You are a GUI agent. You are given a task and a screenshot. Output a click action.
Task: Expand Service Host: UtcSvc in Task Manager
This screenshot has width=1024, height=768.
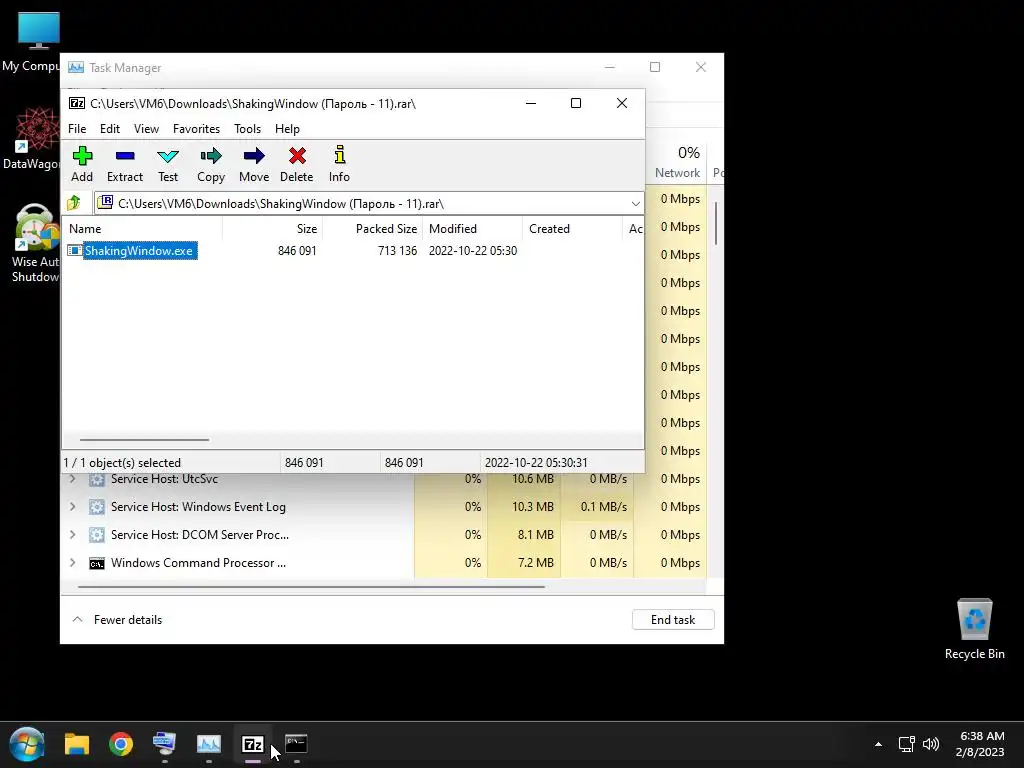(x=72, y=479)
